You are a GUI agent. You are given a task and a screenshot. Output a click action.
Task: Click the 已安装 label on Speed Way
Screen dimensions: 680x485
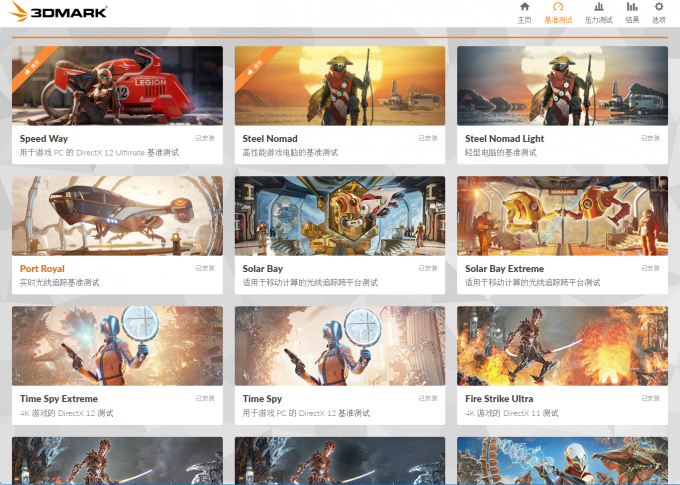[205, 138]
